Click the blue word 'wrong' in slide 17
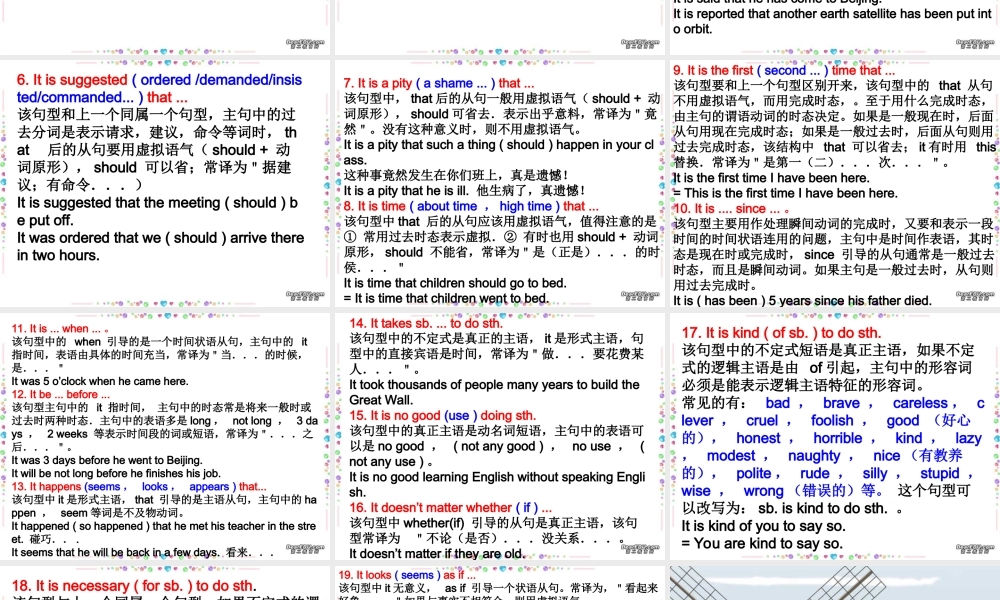 pyautogui.click(x=763, y=491)
